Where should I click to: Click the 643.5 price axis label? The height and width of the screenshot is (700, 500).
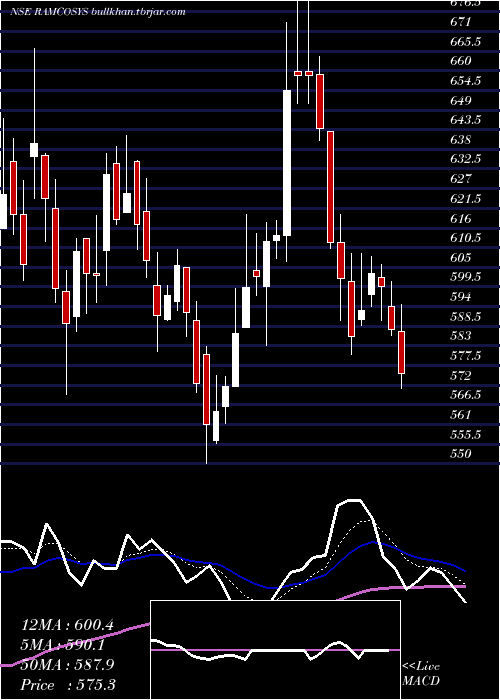pos(465,120)
